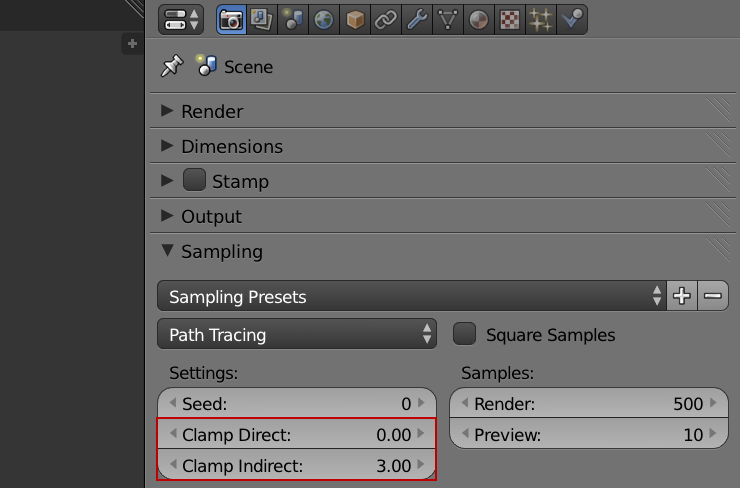Open the editor type selector button

coord(181,20)
